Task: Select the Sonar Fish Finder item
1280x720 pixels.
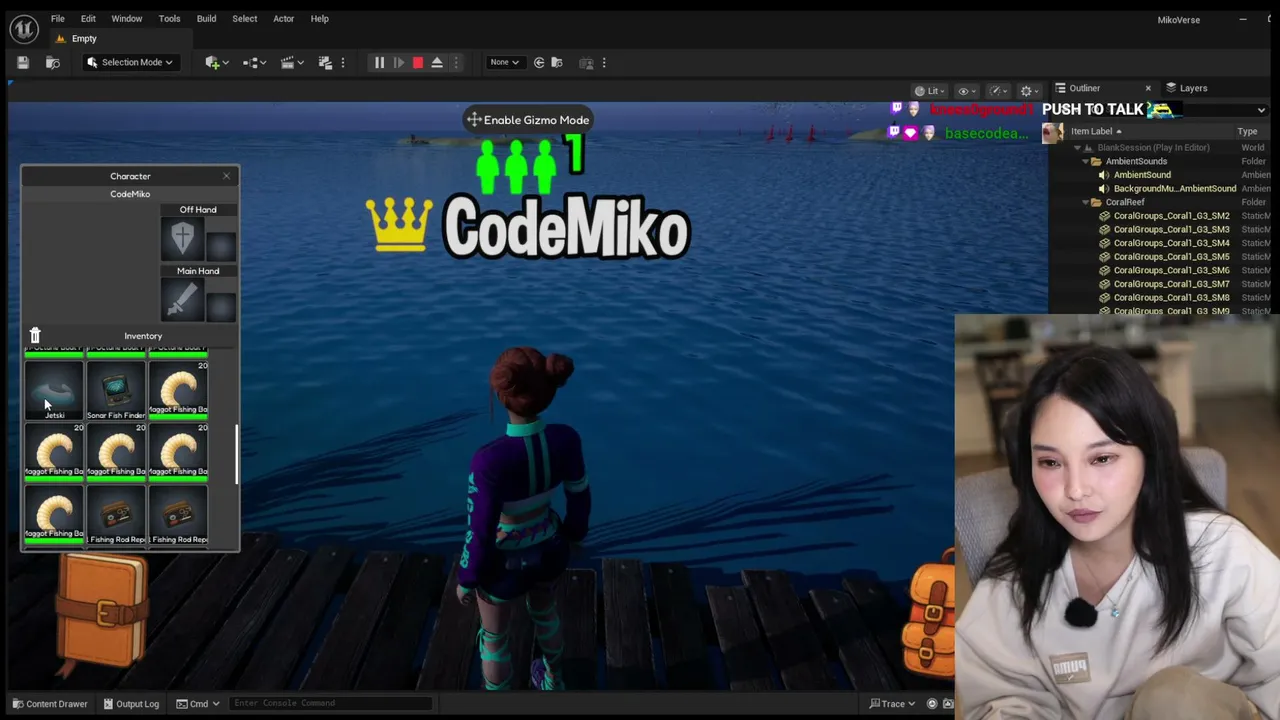Action: point(116,391)
